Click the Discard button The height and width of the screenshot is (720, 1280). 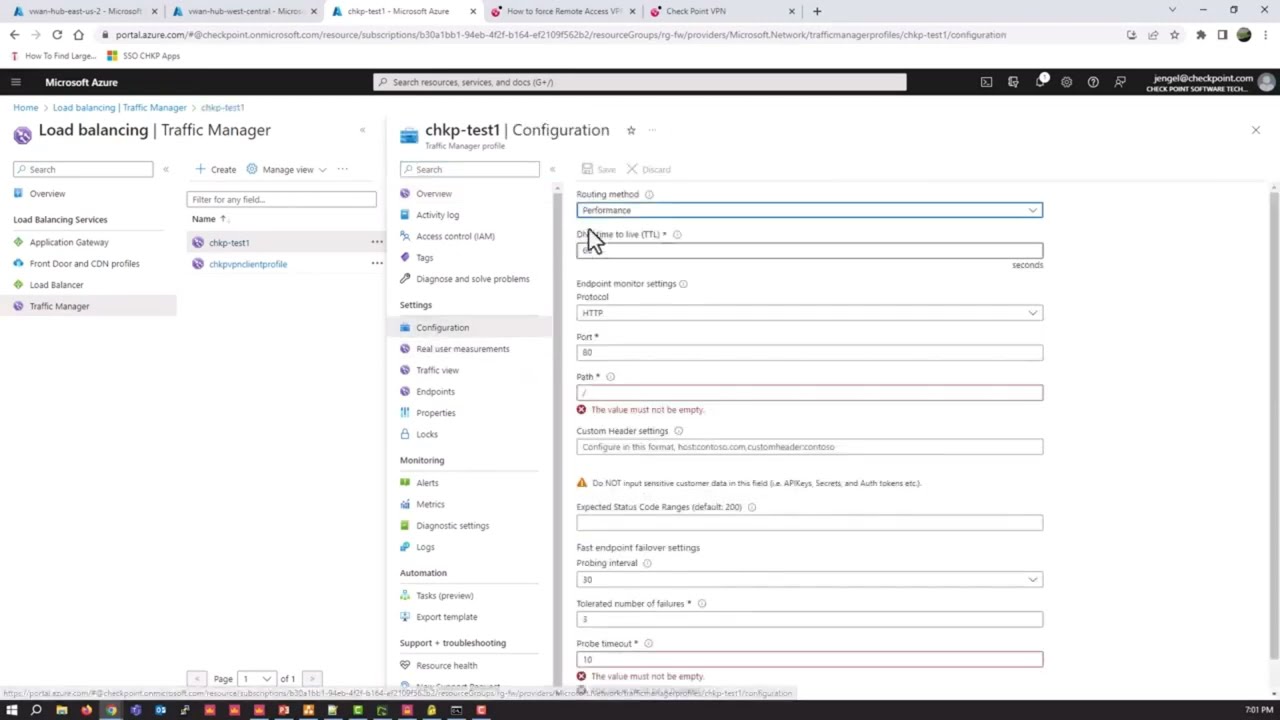[x=648, y=170]
